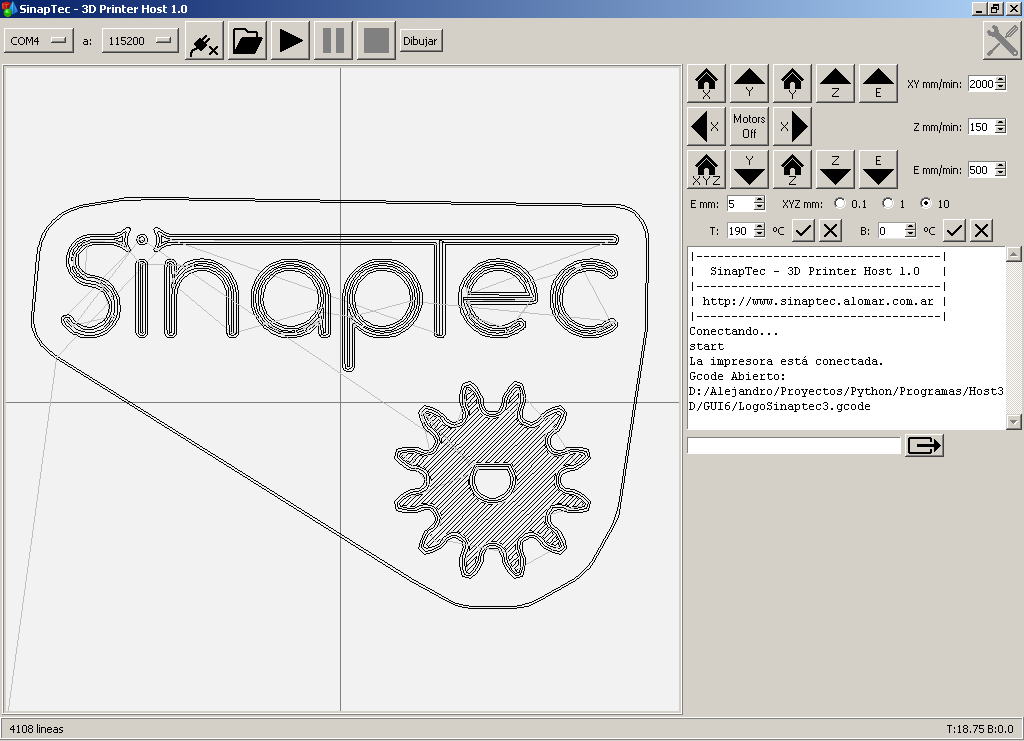Open the COM4 port dropdown
The image size is (1024, 741).
(x=39, y=41)
